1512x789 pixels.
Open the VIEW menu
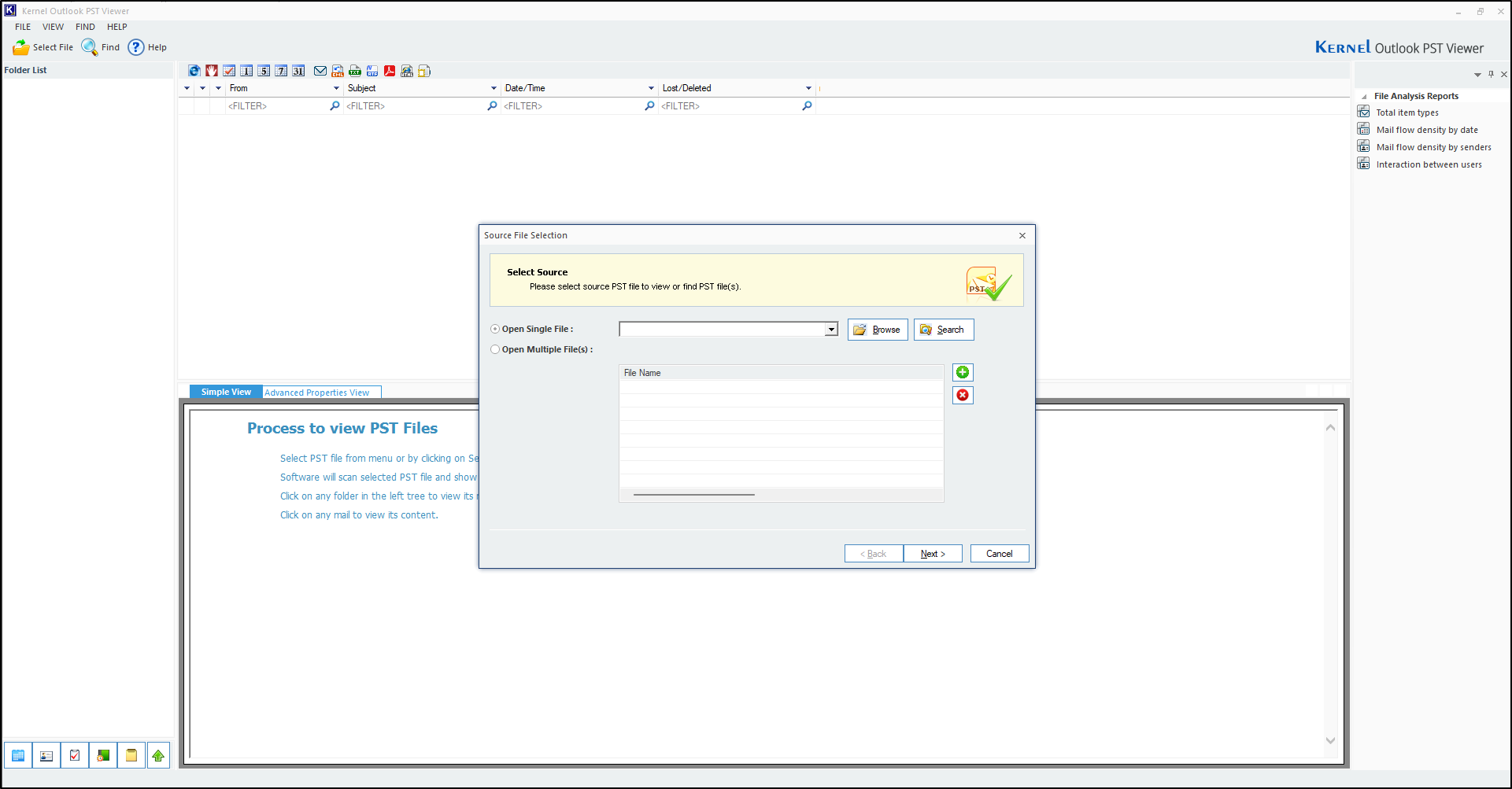pyautogui.click(x=53, y=27)
